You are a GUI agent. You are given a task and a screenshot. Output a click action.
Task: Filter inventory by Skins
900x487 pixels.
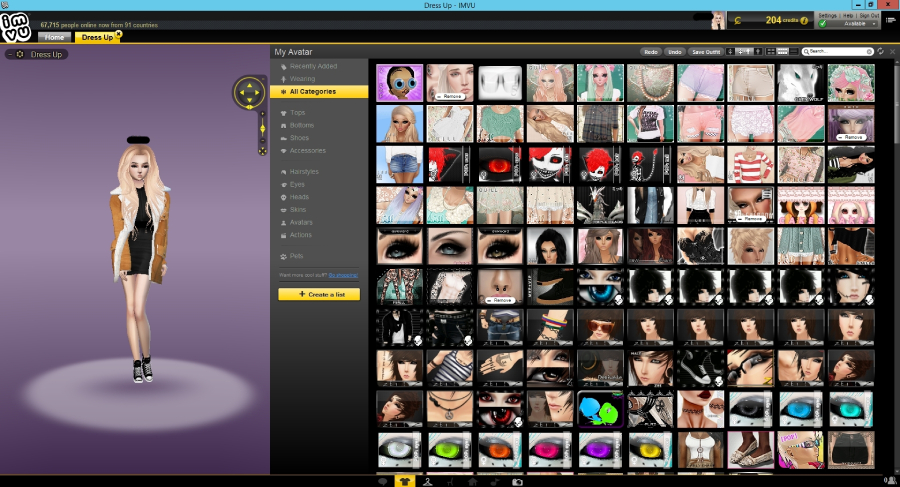298,210
